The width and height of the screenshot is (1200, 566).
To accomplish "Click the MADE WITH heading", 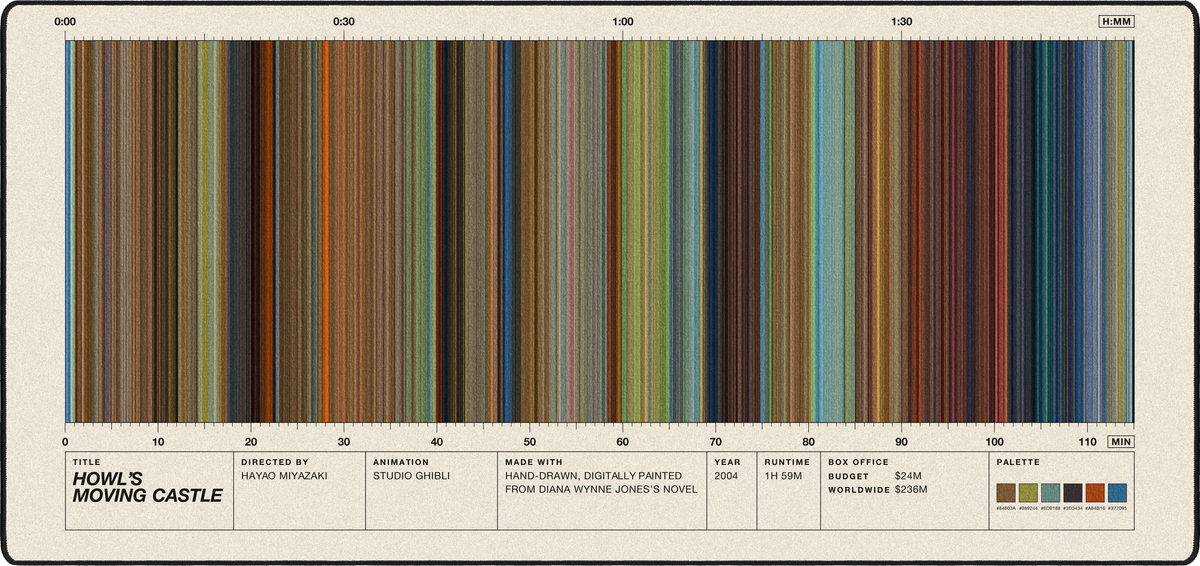I will (x=534, y=462).
